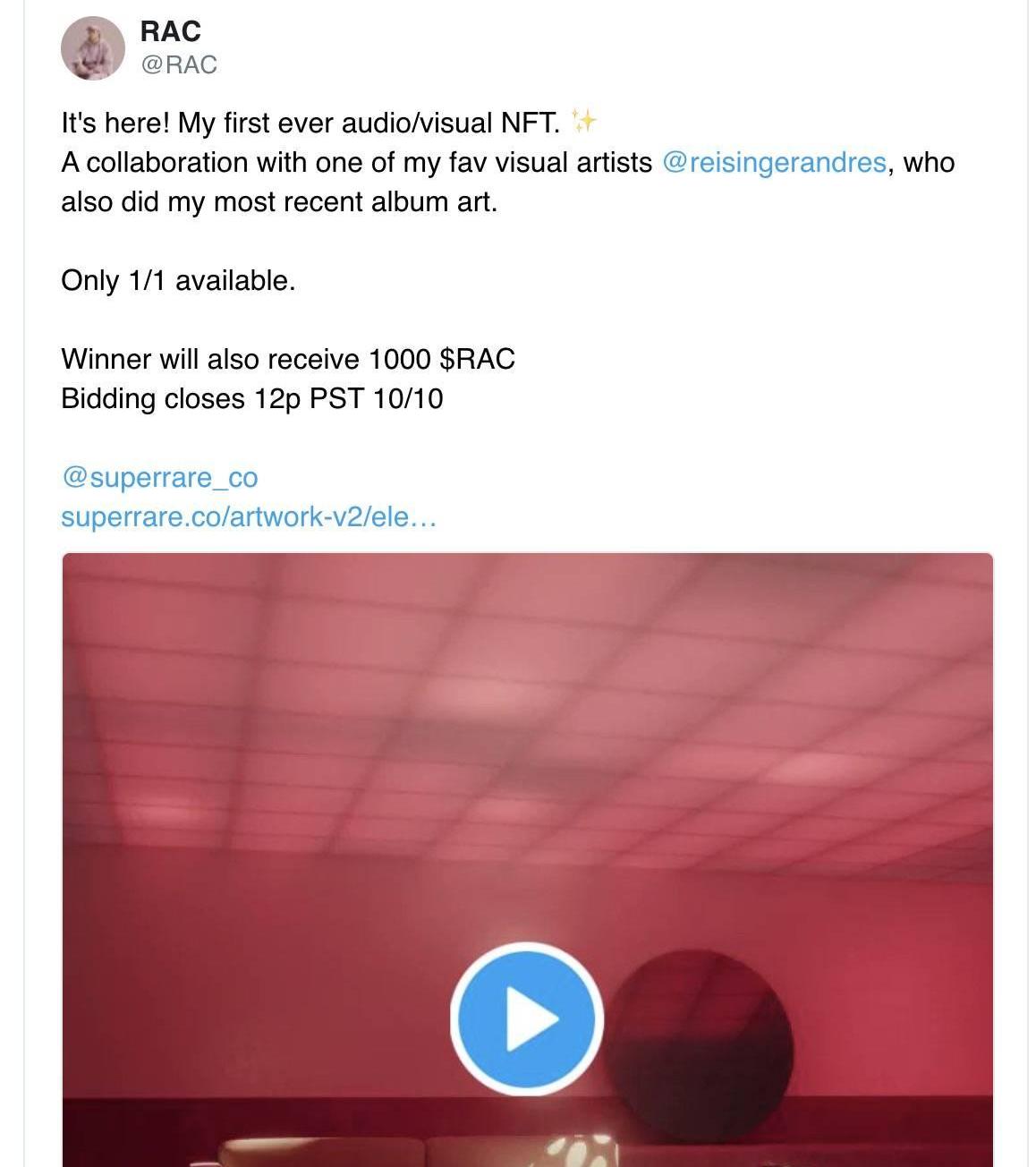
Task: Click the @RAC handle under the name
Action: tap(179, 64)
